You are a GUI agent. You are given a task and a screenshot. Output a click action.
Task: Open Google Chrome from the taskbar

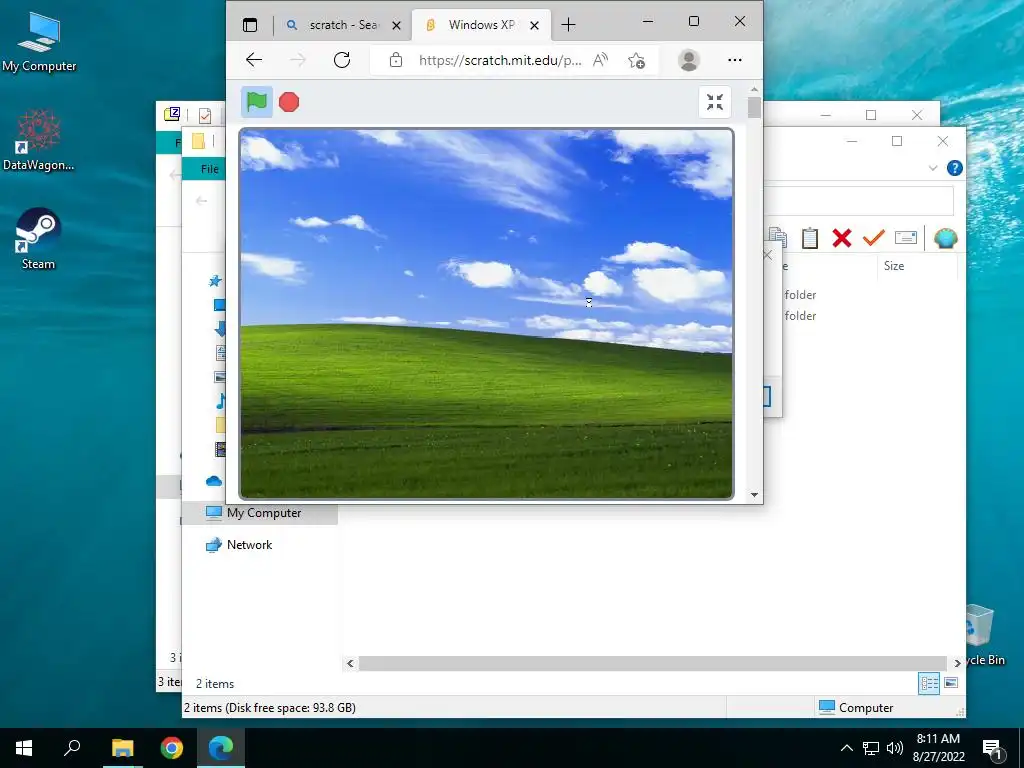coord(172,748)
